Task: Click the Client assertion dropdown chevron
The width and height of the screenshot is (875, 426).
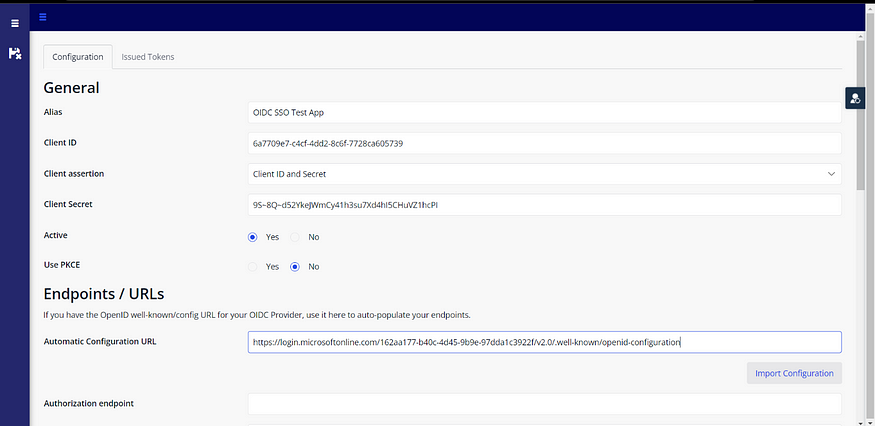Action: [x=831, y=174]
